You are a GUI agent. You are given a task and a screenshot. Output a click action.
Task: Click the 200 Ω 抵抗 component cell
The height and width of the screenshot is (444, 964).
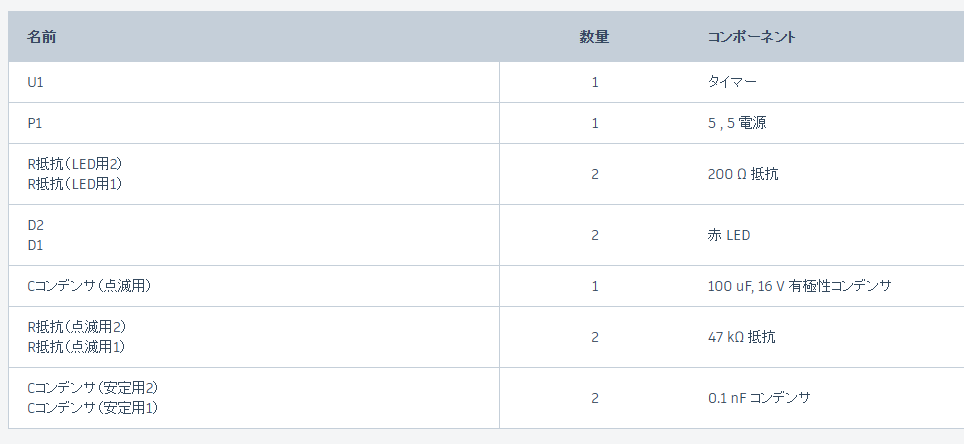743,174
